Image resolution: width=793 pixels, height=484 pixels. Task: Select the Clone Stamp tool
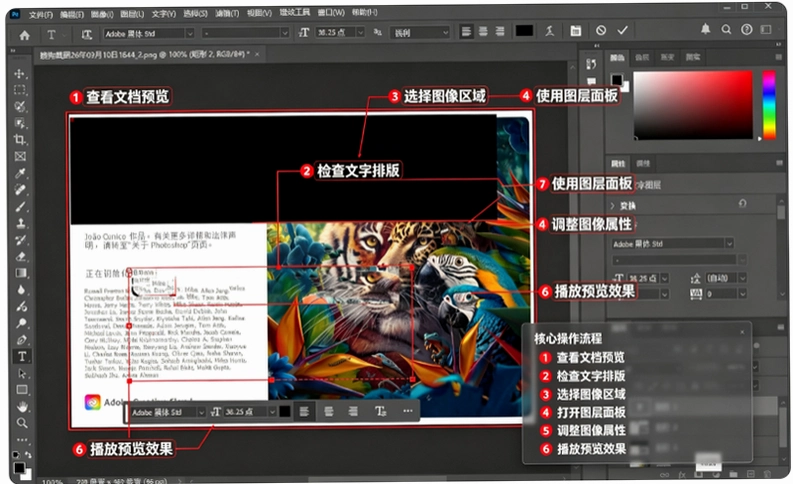point(21,223)
